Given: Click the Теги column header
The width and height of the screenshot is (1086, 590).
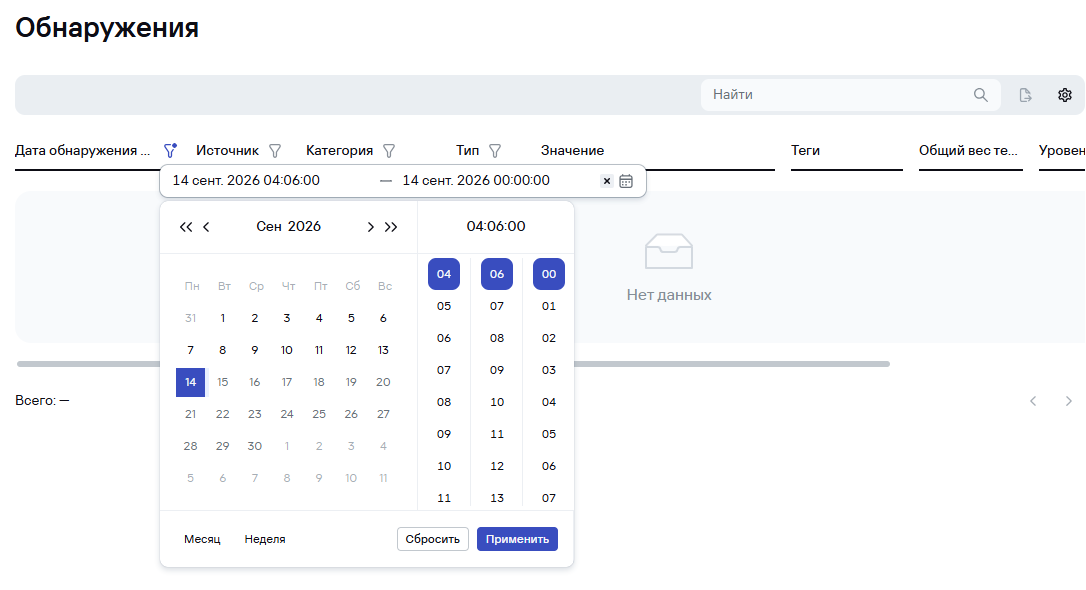Looking at the screenshot, I should tap(805, 150).
